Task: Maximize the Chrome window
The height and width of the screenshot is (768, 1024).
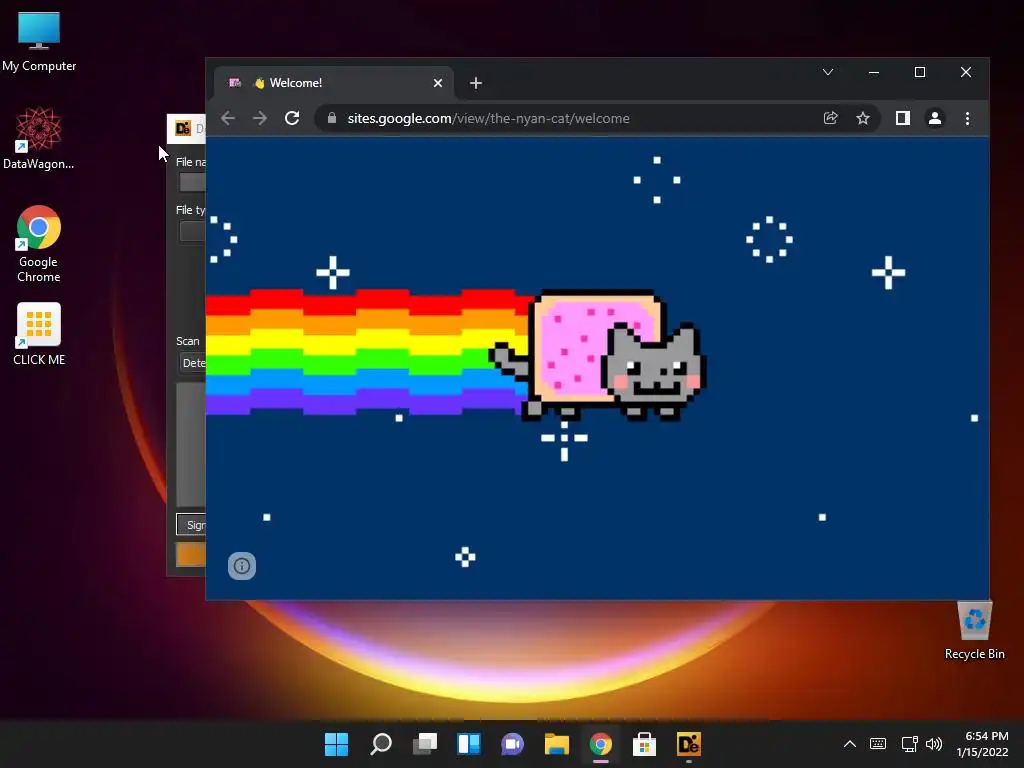Action: (x=920, y=72)
